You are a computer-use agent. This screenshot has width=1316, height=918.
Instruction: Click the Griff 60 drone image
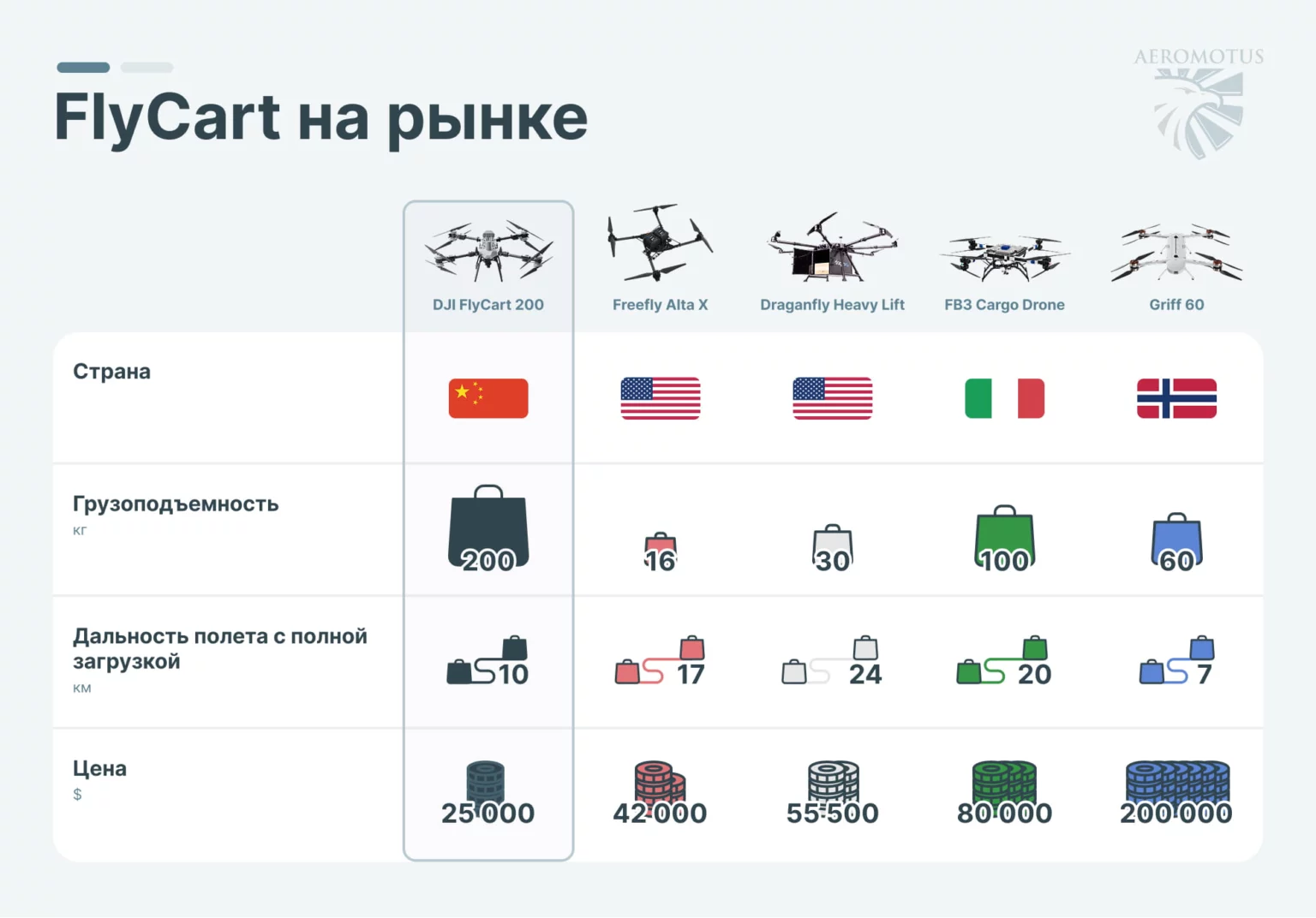(x=1176, y=253)
